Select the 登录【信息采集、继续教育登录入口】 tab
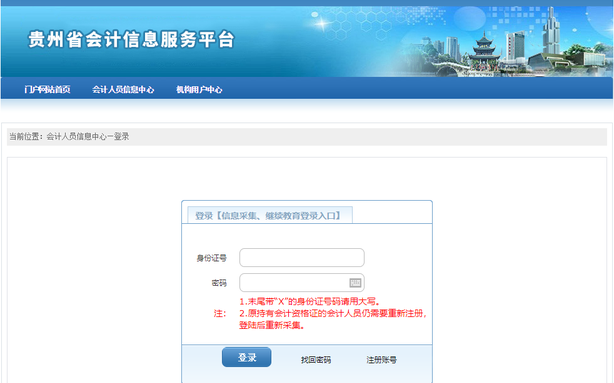 click(x=270, y=215)
